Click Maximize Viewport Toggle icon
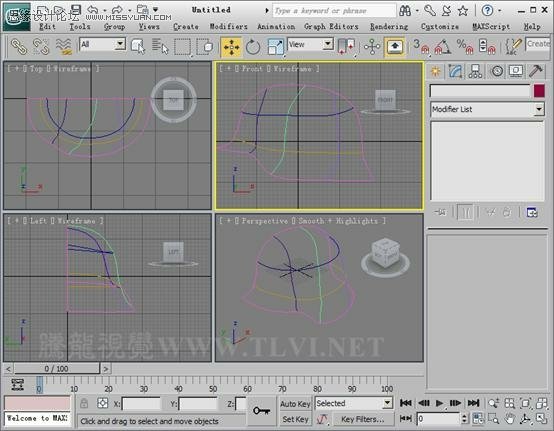The image size is (554, 431). (x=541, y=419)
